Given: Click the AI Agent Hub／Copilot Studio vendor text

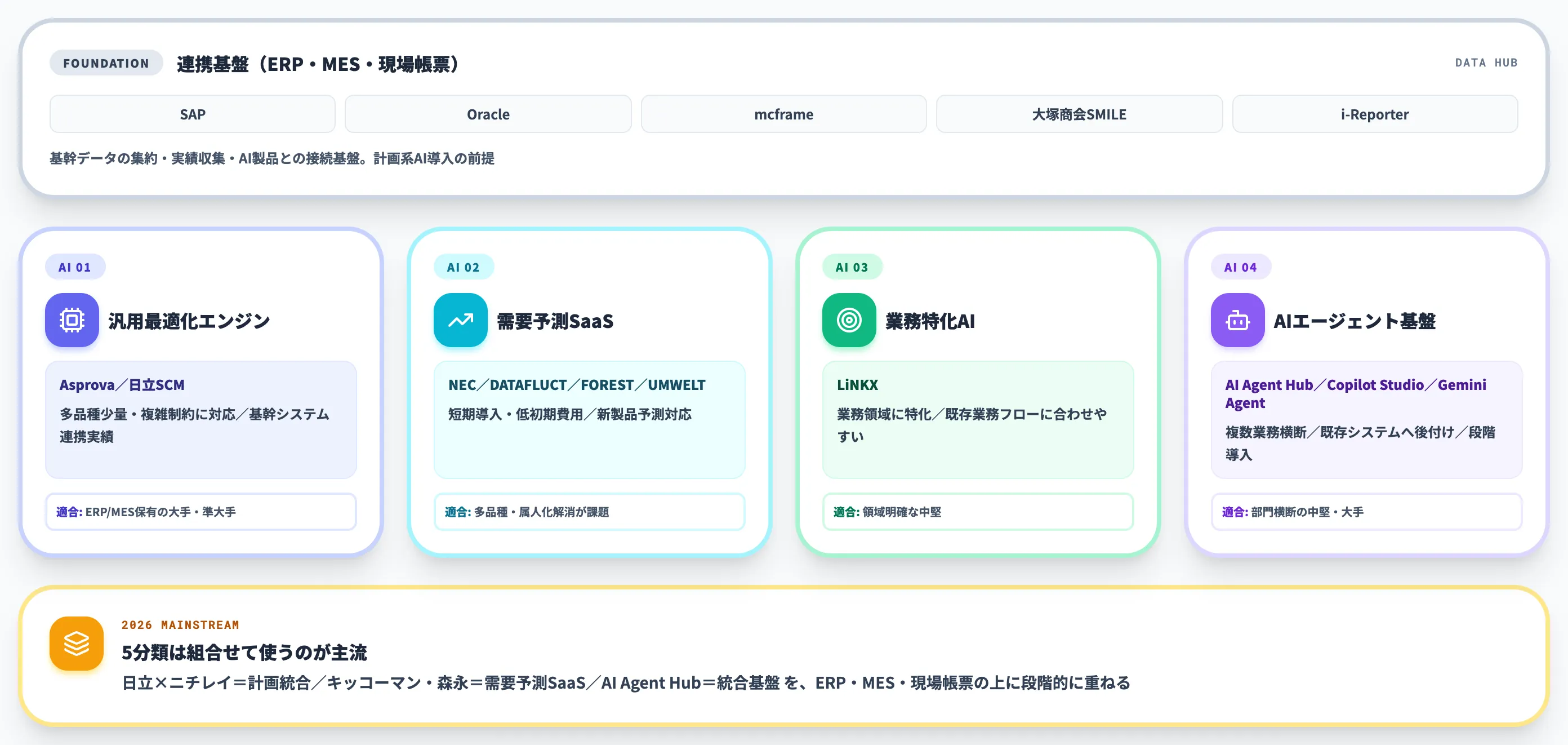Looking at the screenshot, I should pos(1356,393).
